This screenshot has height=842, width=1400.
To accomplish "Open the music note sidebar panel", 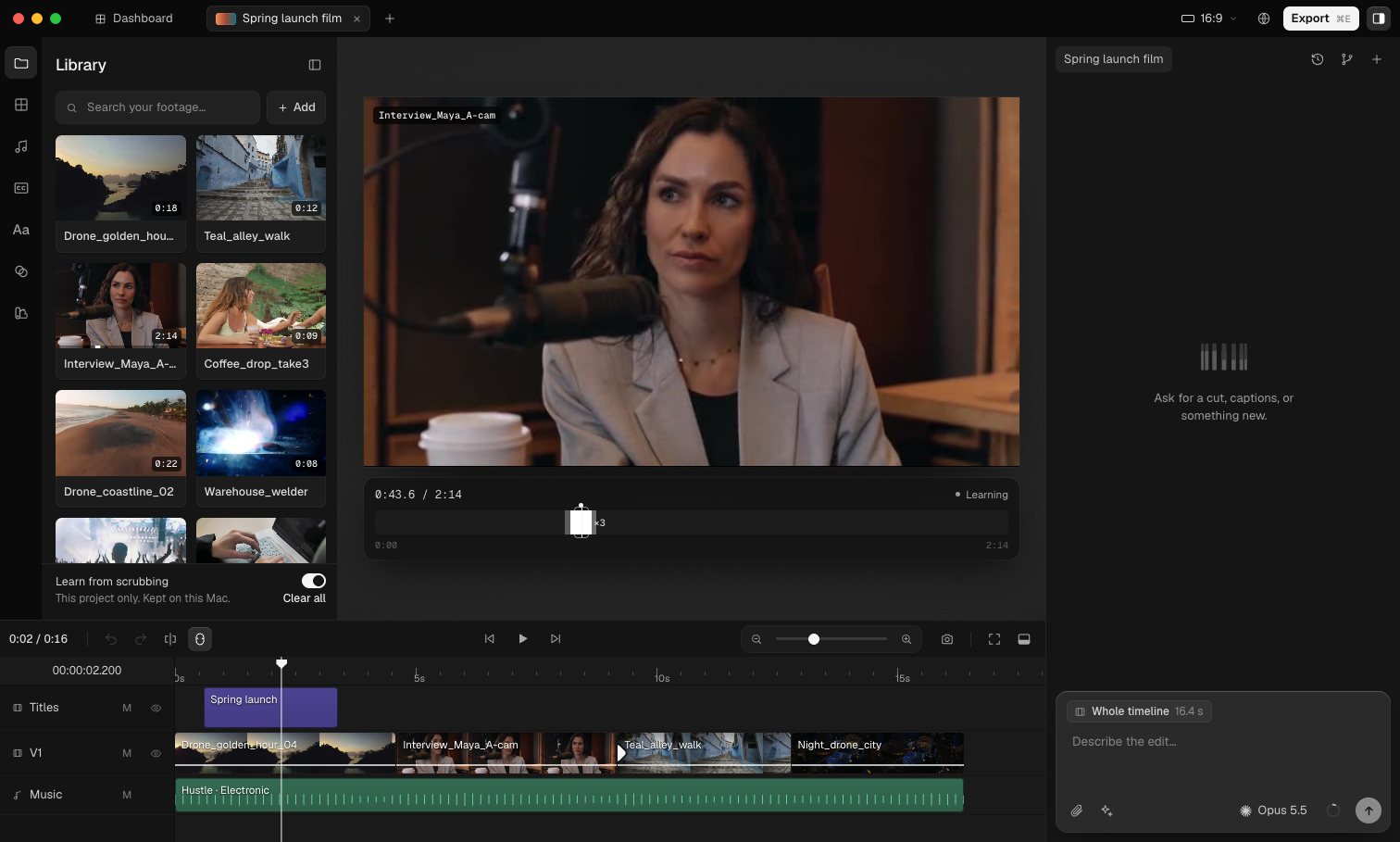I will point(21,146).
